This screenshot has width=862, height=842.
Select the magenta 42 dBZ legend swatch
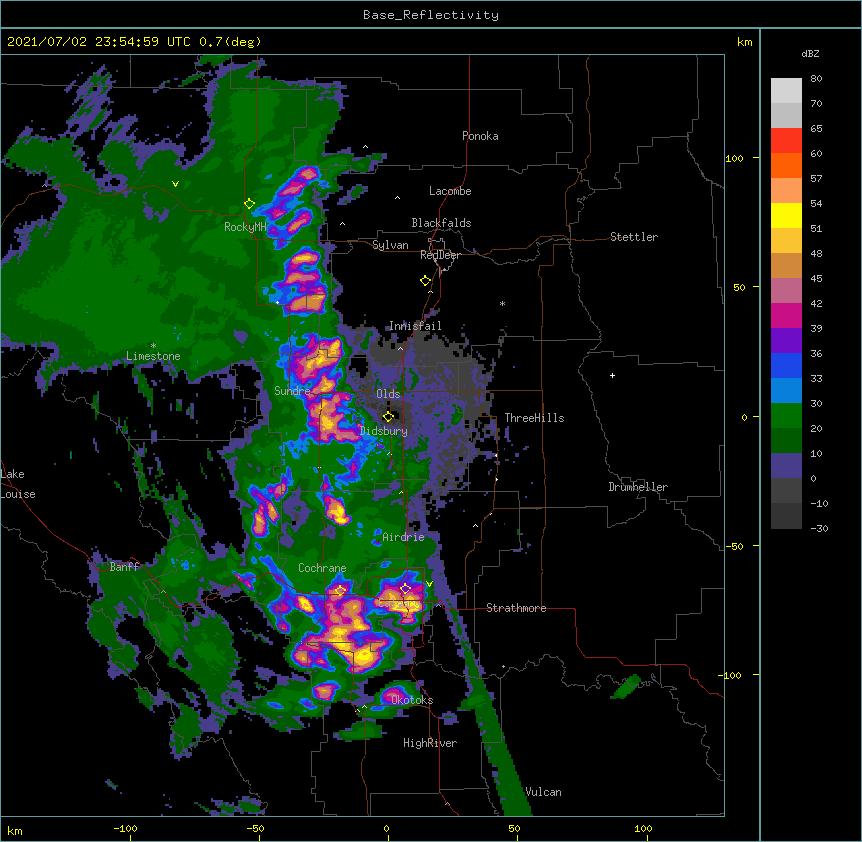click(x=786, y=315)
